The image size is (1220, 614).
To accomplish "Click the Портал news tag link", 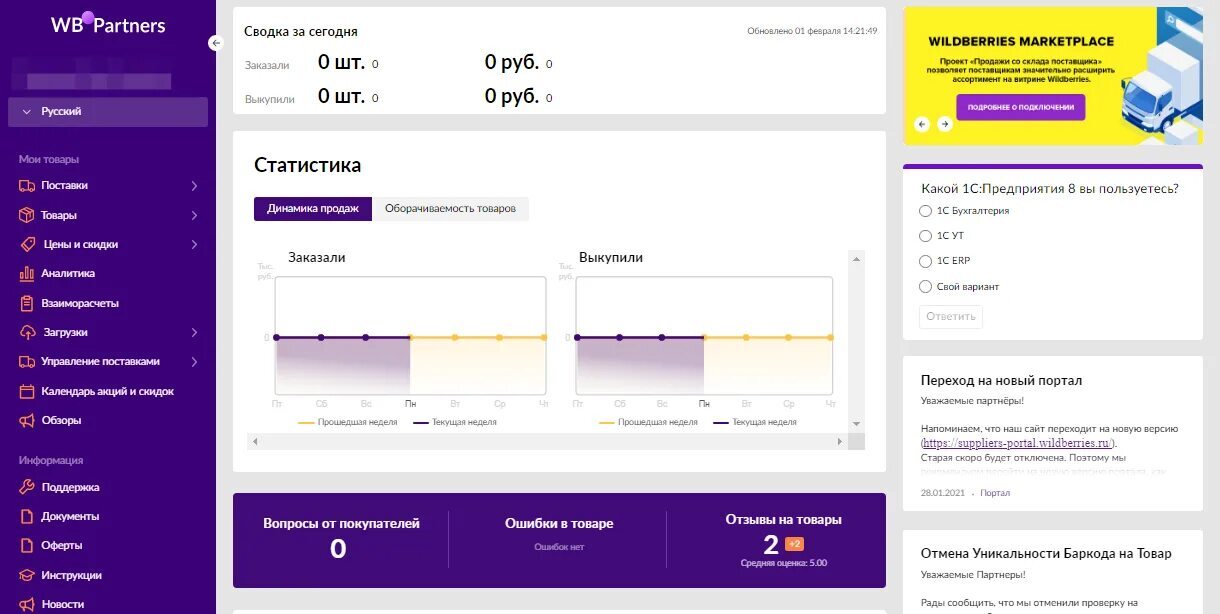I will point(994,493).
